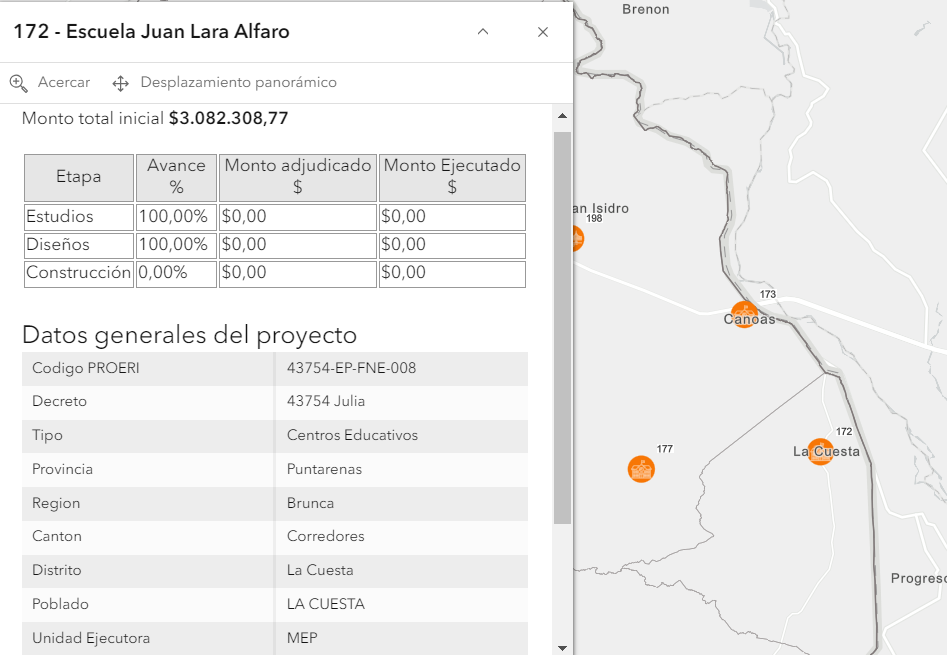The height and width of the screenshot is (655, 947).
Task: Click the 'Datos generales del proyecto' heading
Action: coord(190,335)
